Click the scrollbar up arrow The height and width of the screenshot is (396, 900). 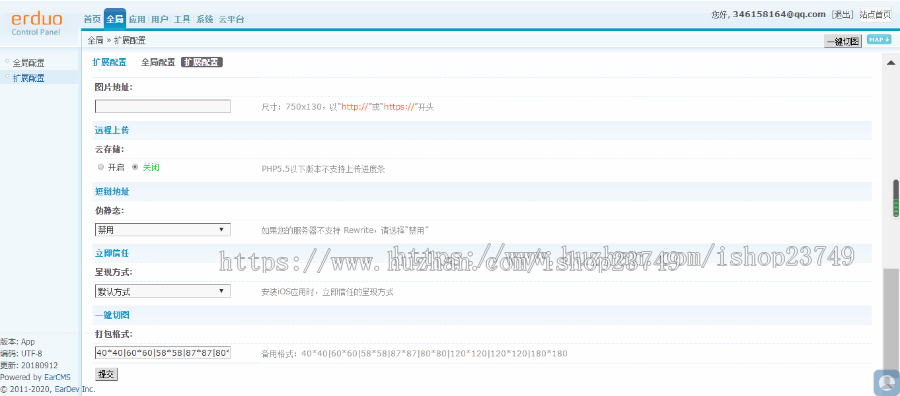tap(891, 62)
